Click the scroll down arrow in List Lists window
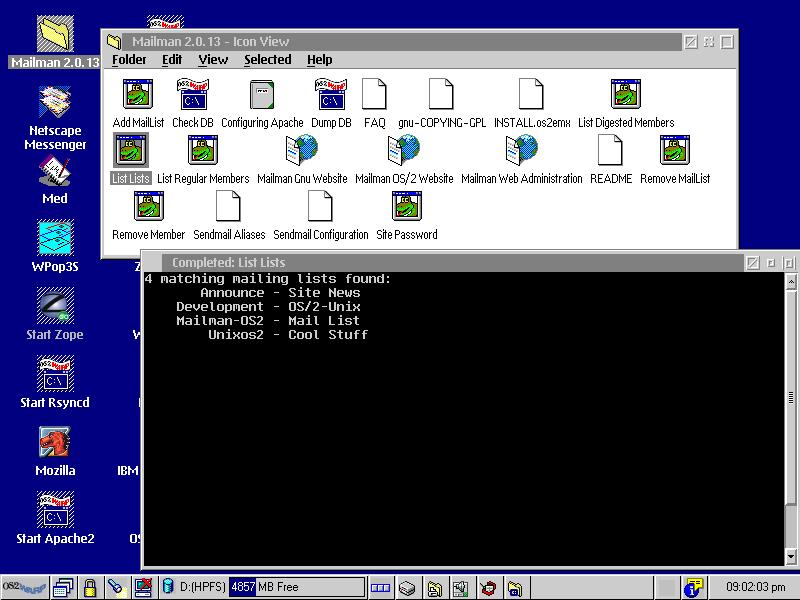The image size is (800, 600). [x=791, y=556]
